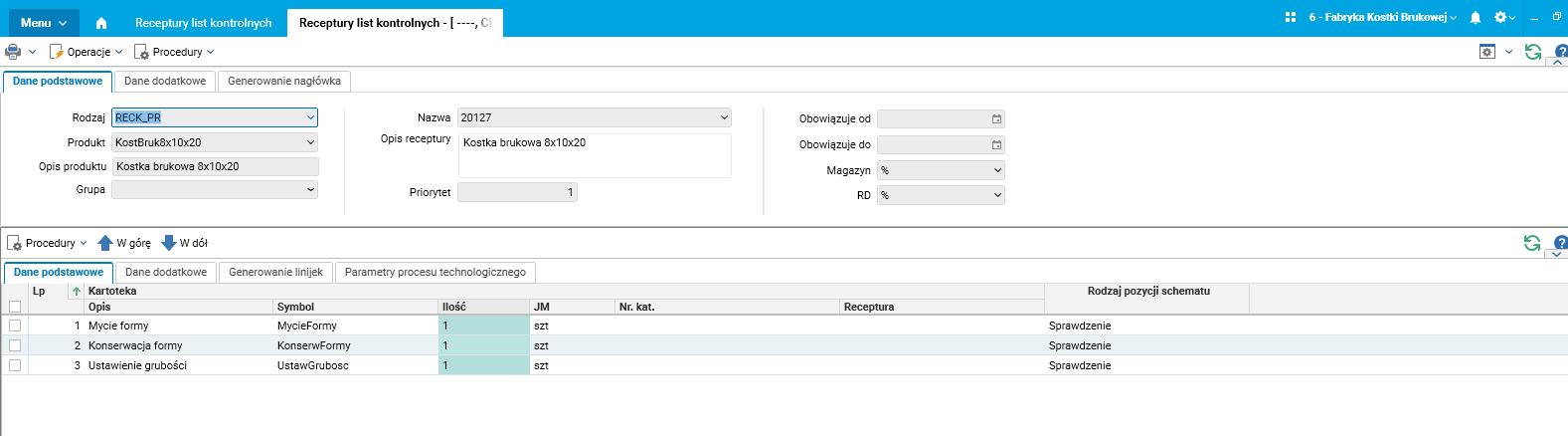Move row up with W górę
The width and height of the screenshot is (1568, 436).
pos(124,243)
